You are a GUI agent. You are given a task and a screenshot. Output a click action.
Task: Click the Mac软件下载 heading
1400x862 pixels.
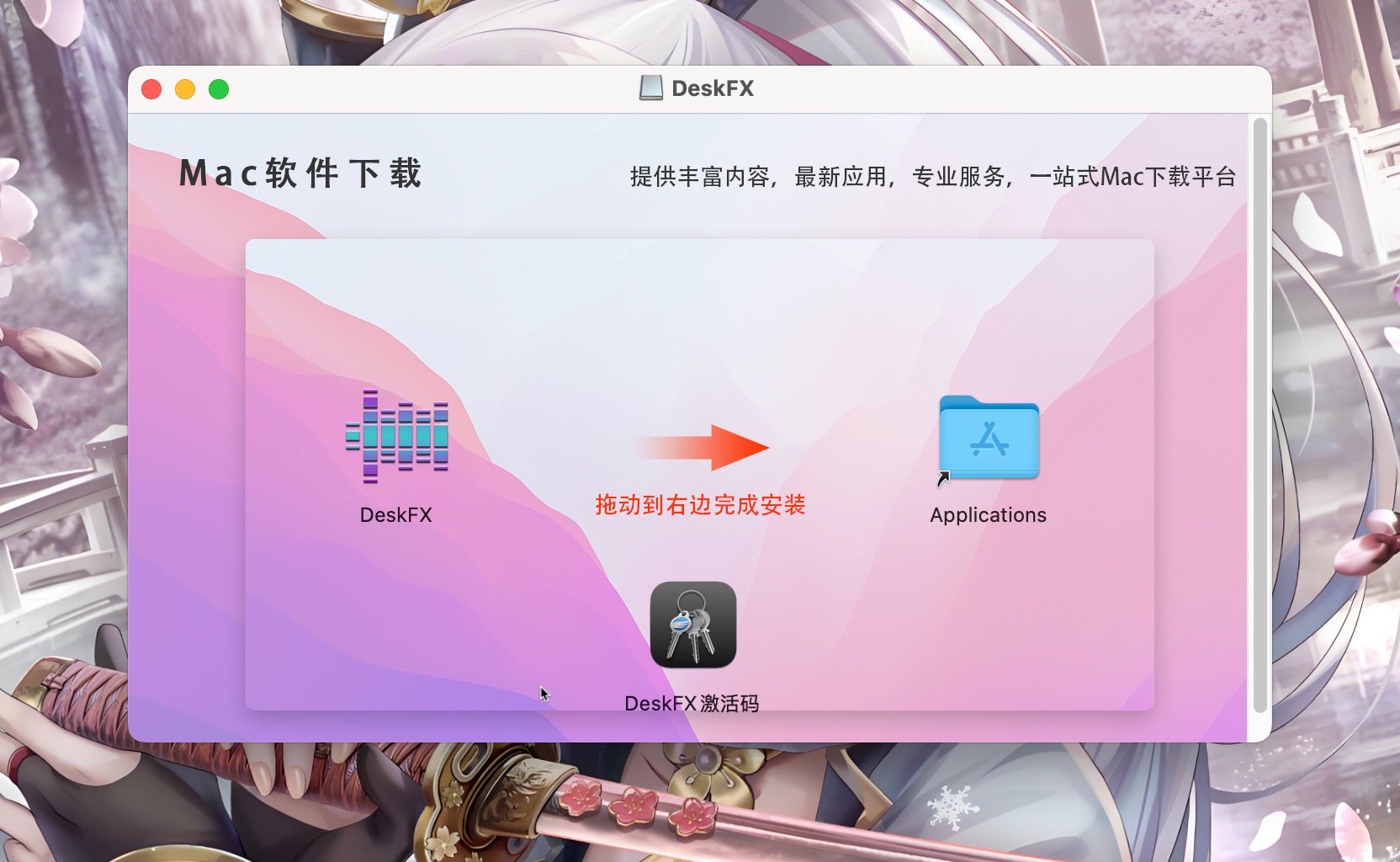coord(300,173)
